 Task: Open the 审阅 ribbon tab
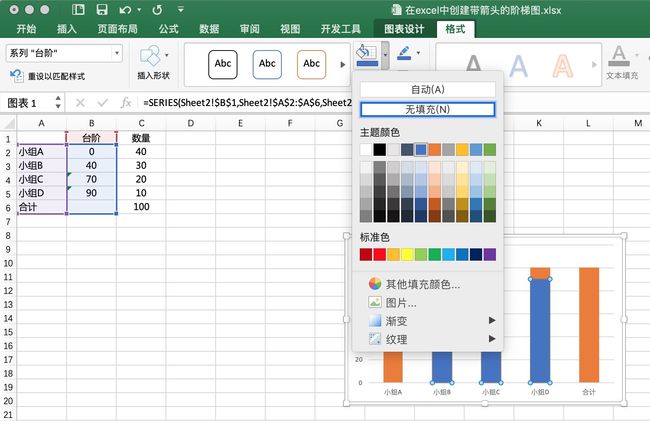[x=250, y=29]
